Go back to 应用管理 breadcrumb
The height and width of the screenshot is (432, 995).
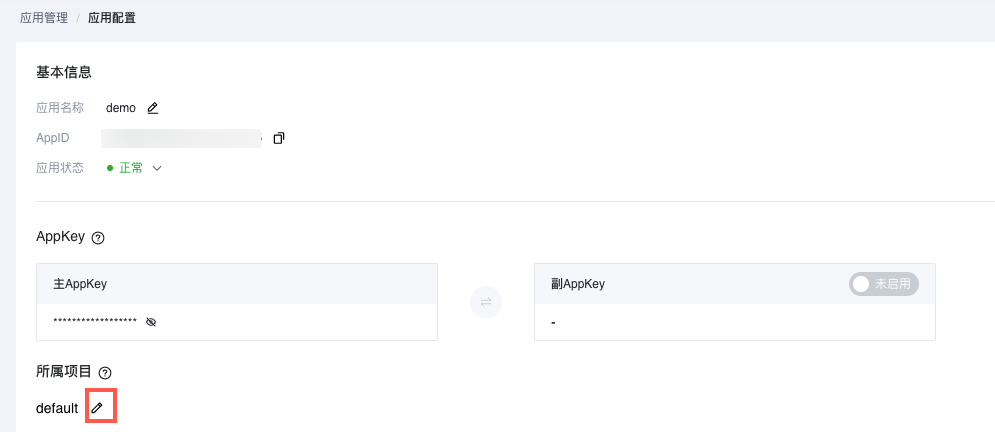click(x=44, y=18)
